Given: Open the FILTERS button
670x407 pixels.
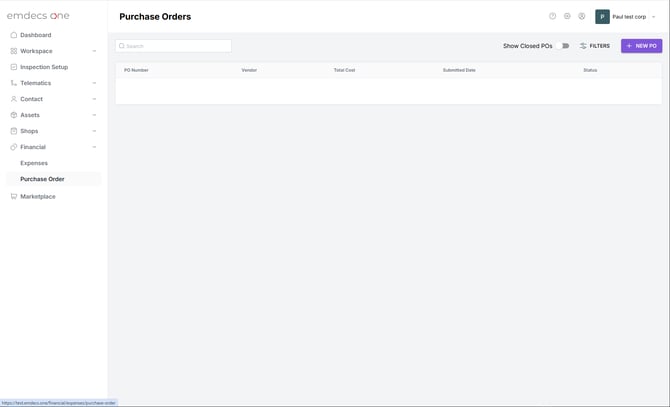Looking at the screenshot, I should click(595, 46).
